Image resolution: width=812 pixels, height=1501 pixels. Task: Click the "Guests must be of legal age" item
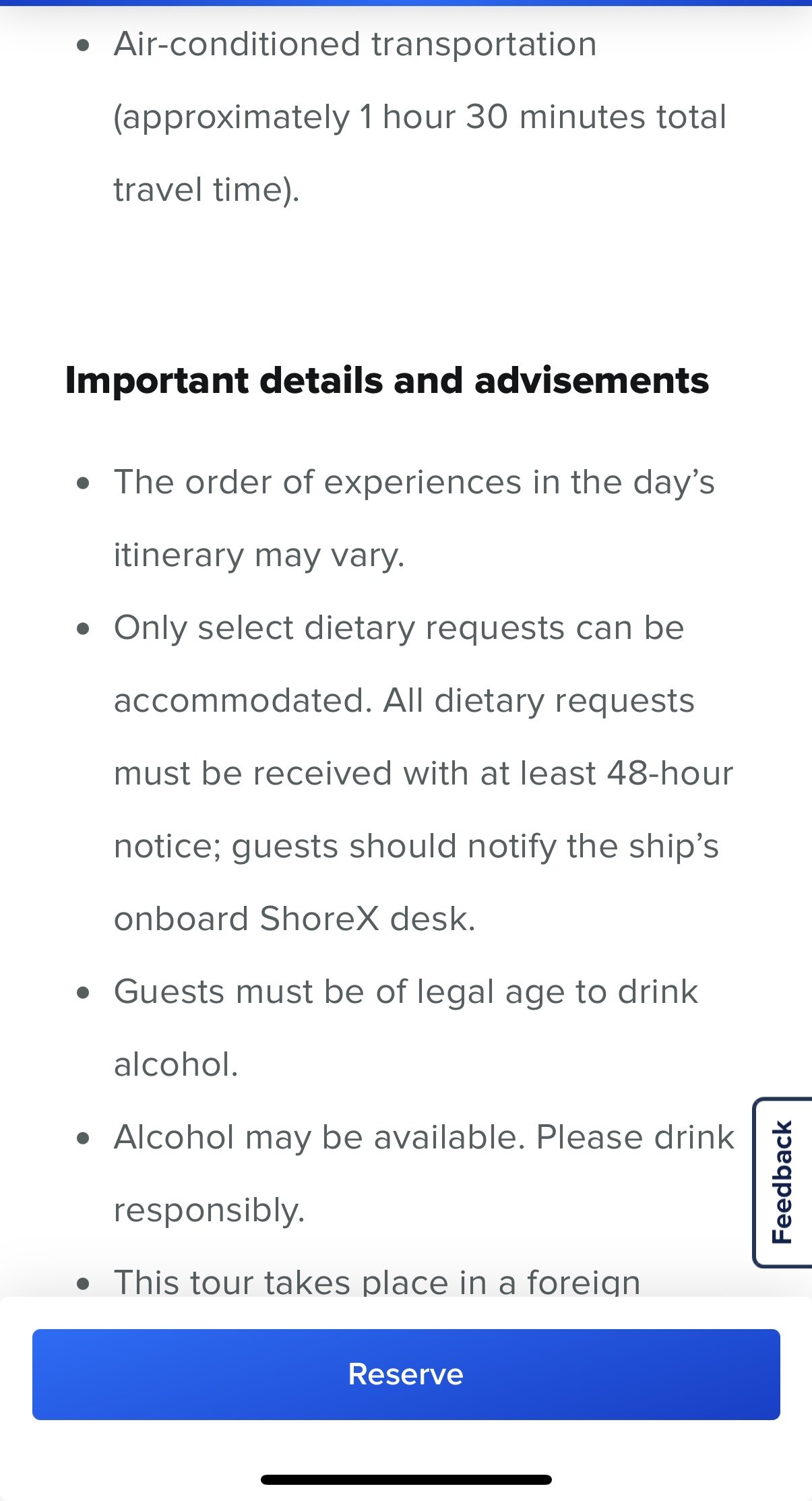click(x=406, y=992)
